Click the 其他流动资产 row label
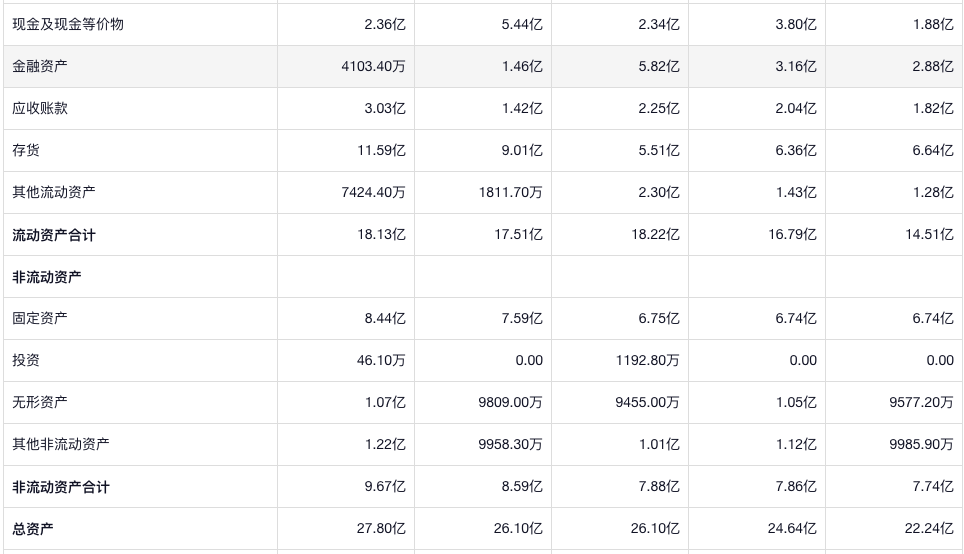Viewport: 964px width, 554px height. [54, 192]
